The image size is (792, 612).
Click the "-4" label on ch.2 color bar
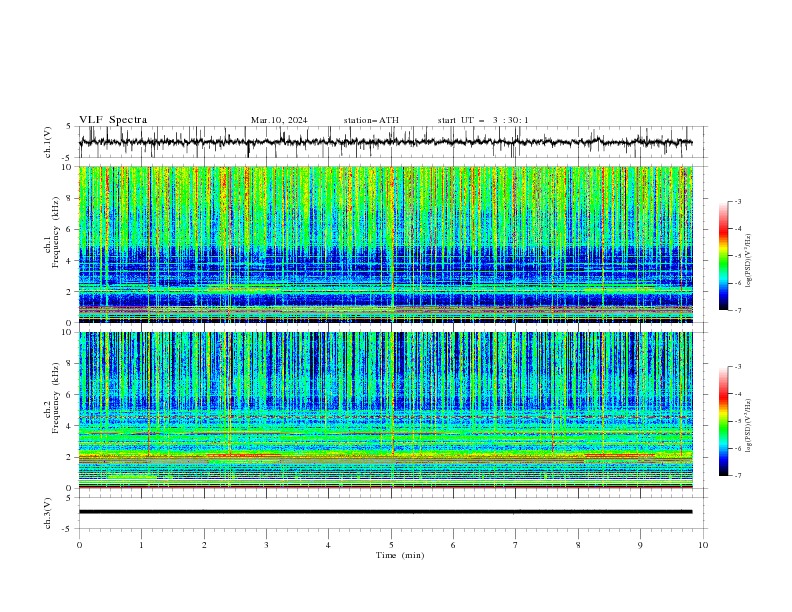(737, 394)
